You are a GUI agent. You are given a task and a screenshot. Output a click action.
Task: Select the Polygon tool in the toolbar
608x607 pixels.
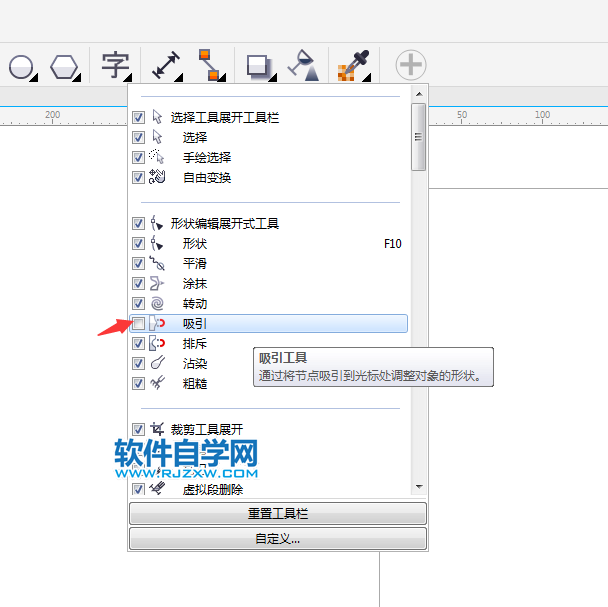(x=64, y=67)
